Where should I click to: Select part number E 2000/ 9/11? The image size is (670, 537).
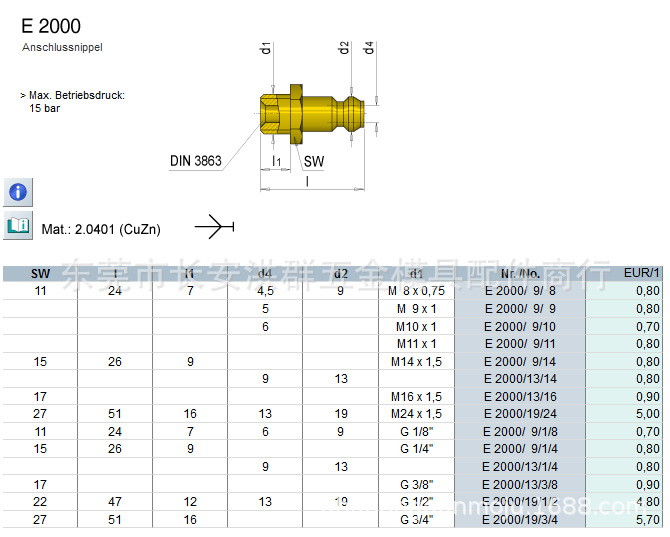pos(520,344)
